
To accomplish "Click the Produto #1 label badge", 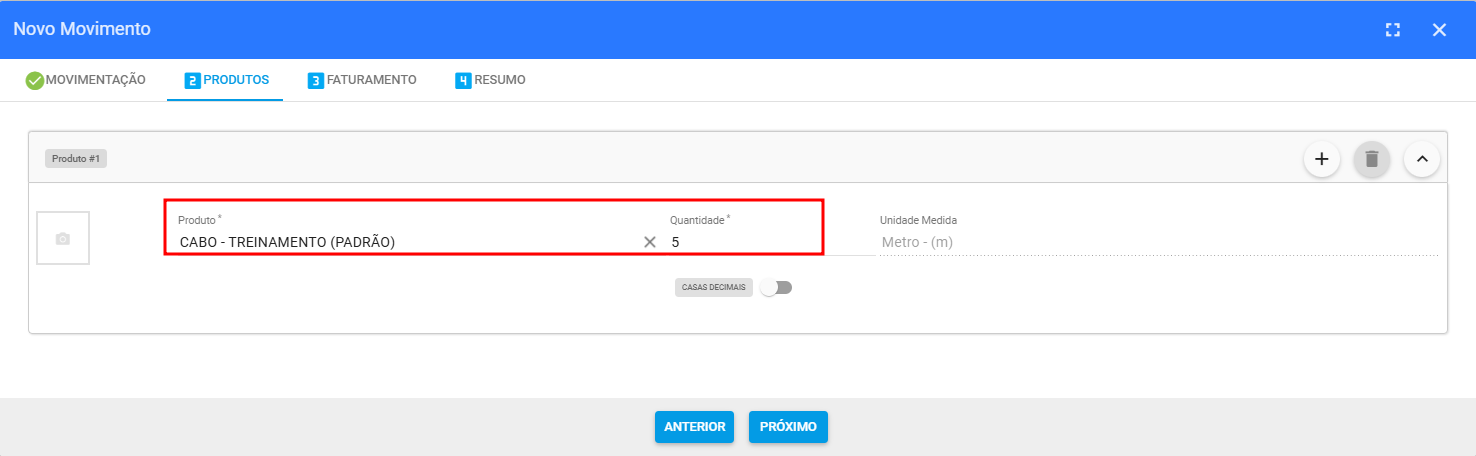I will point(76,159).
